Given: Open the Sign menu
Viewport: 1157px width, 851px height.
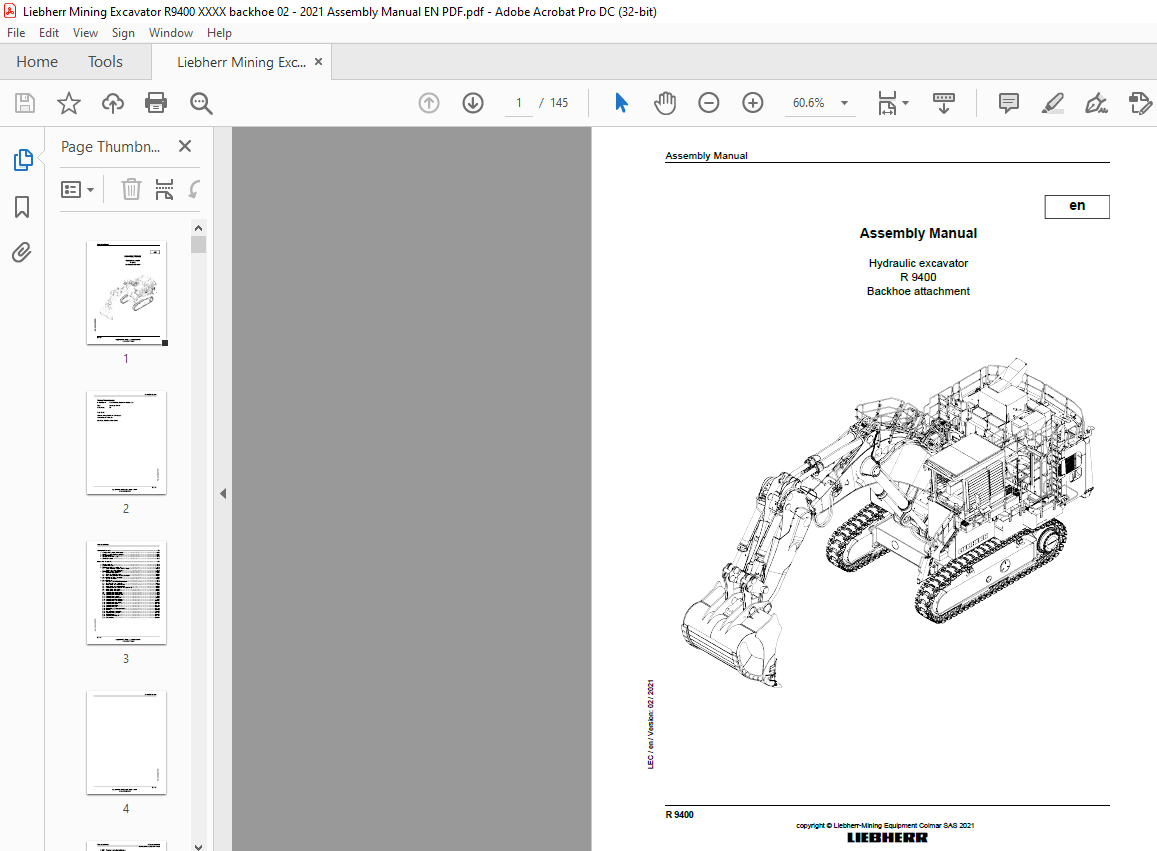Looking at the screenshot, I should pos(123,32).
